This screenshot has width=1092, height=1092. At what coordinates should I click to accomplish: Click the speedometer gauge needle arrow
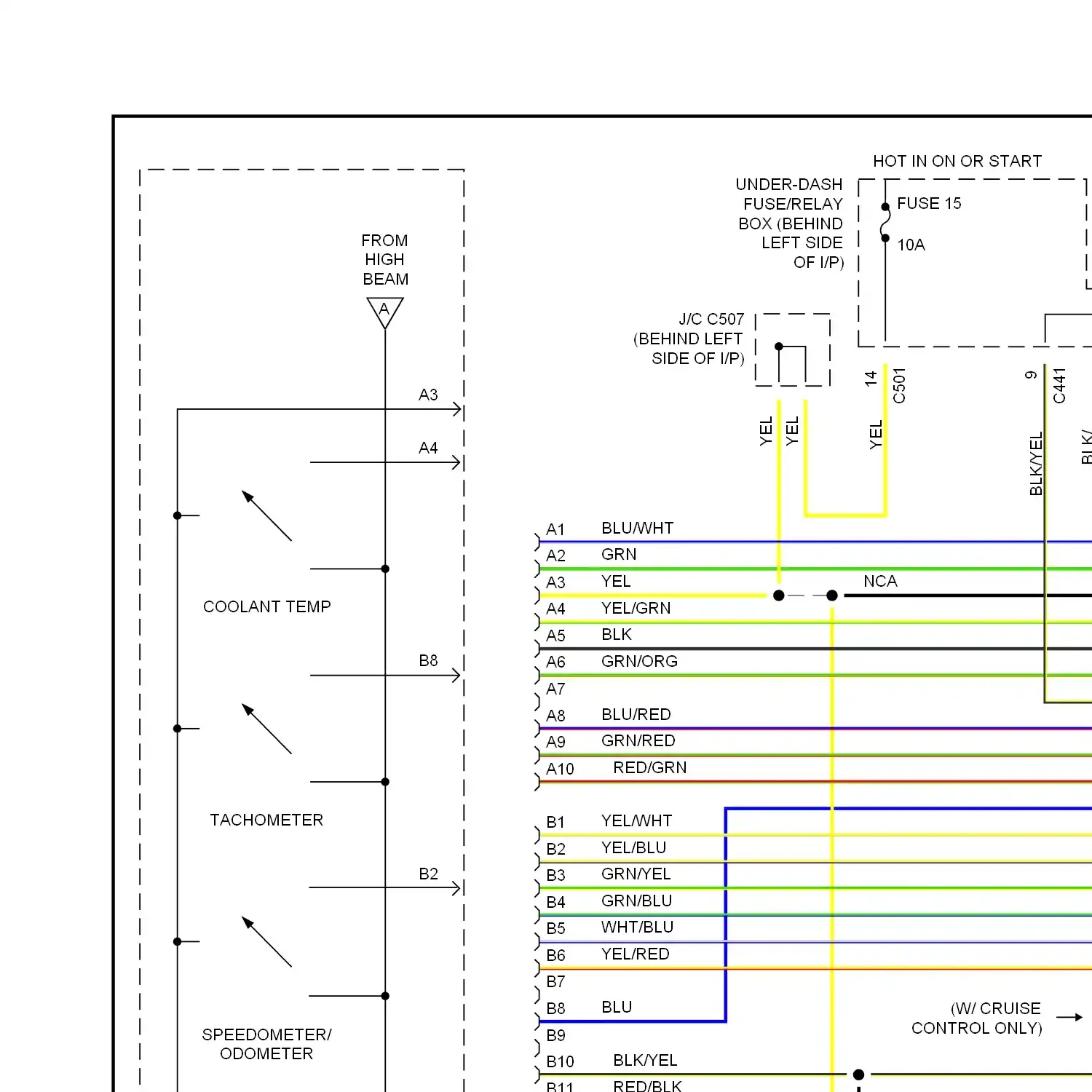(x=266, y=941)
